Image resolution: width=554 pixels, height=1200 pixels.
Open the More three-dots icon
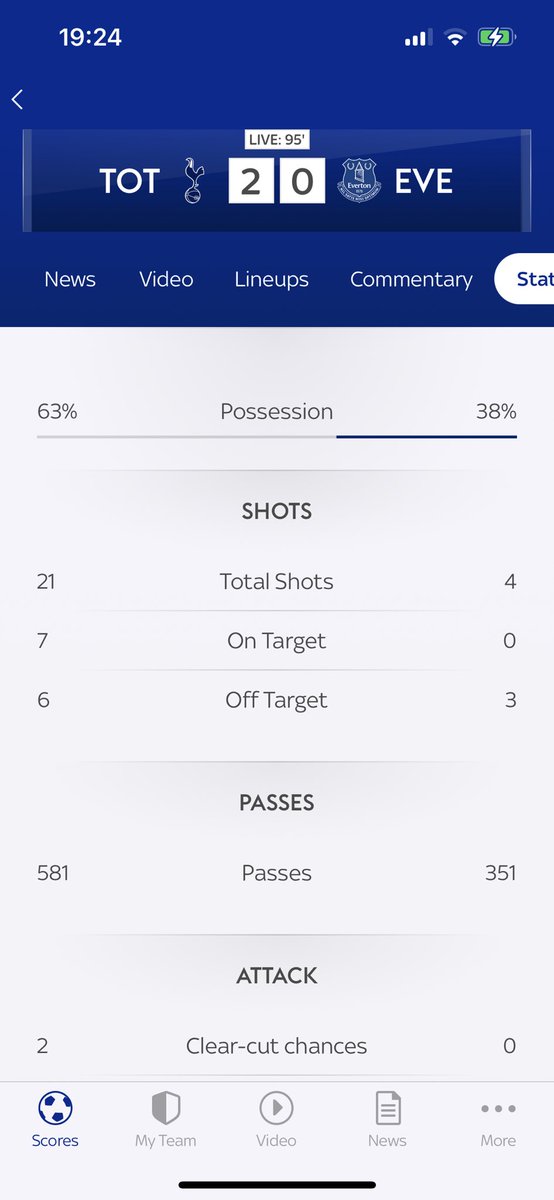click(x=498, y=1108)
